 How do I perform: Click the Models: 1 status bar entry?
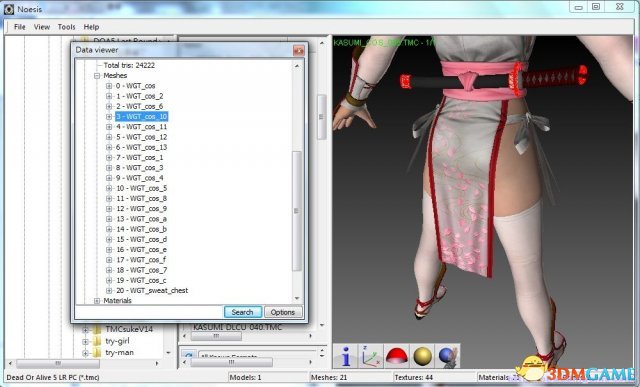(x=245, y=377)
